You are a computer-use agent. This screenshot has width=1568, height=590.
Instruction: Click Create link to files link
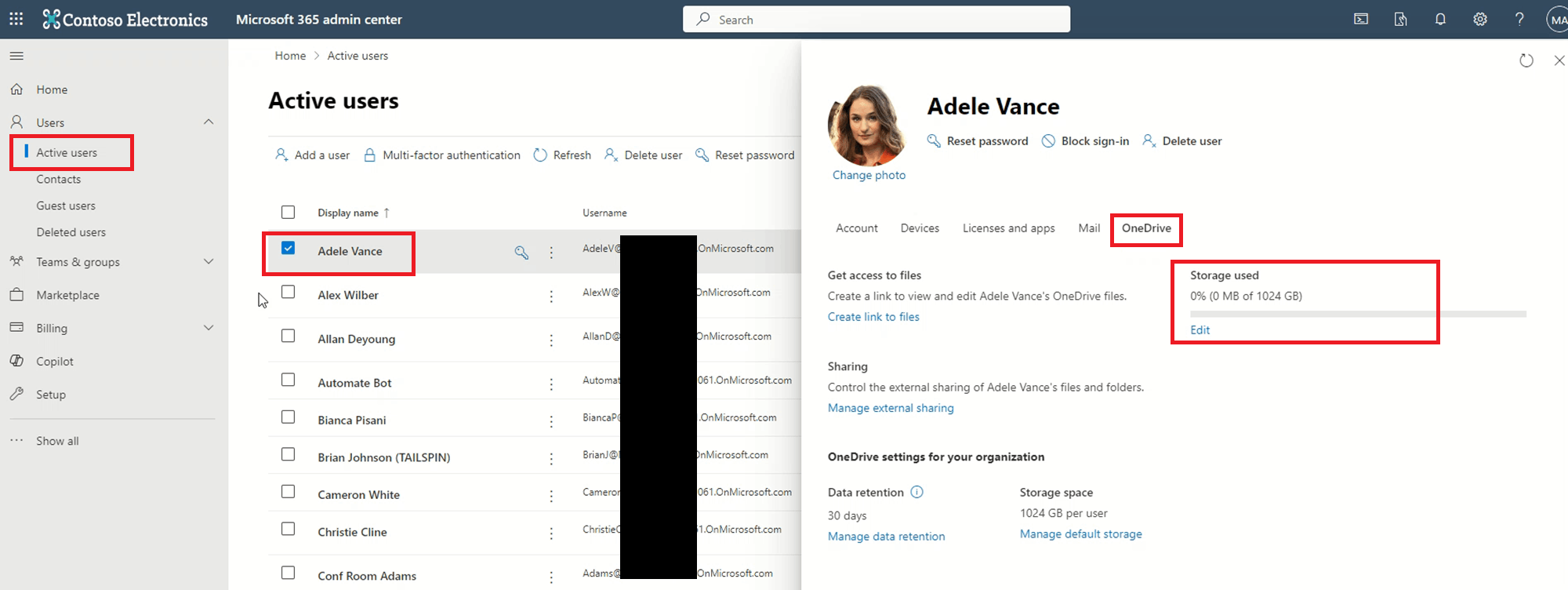coord(873,317)
